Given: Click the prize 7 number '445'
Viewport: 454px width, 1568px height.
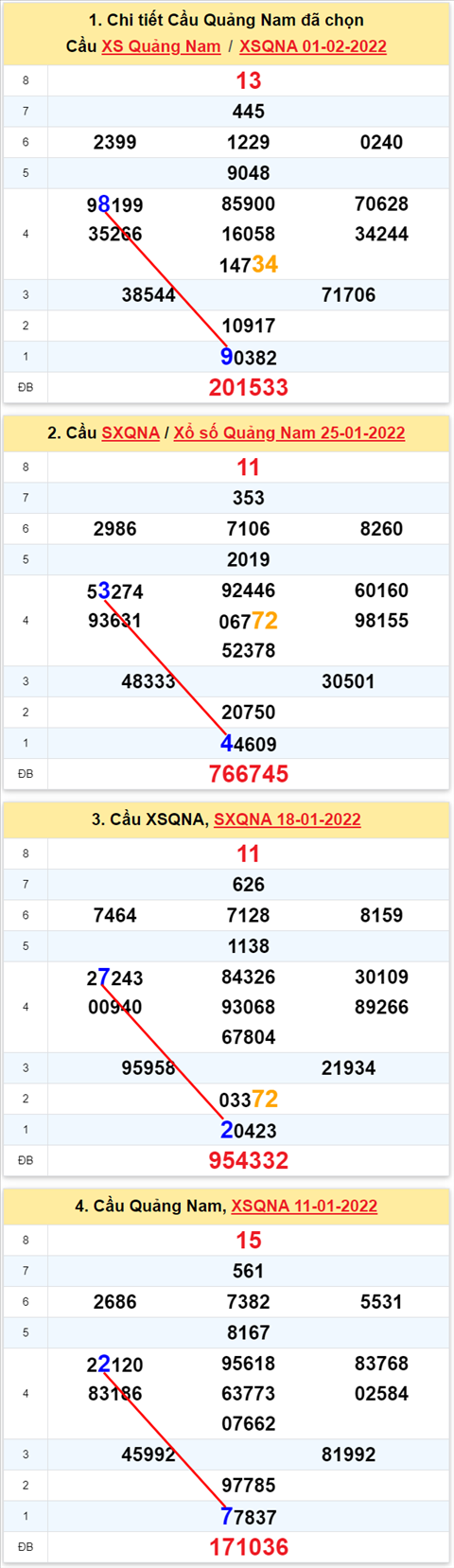Looking at the screenshot, I should click(249, 112).
